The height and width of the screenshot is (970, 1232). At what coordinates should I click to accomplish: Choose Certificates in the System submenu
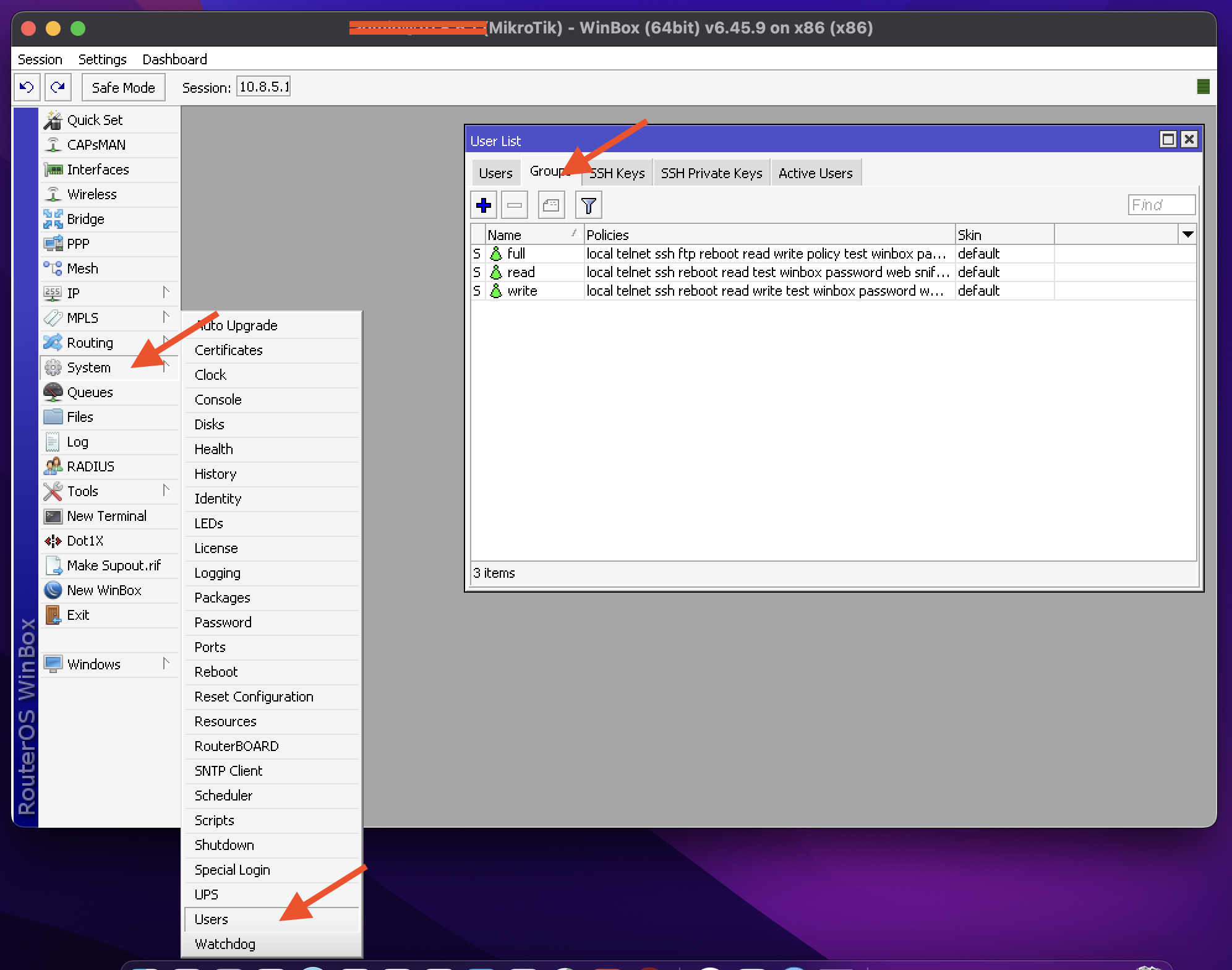pyautogui.click(x=272, y=350)
